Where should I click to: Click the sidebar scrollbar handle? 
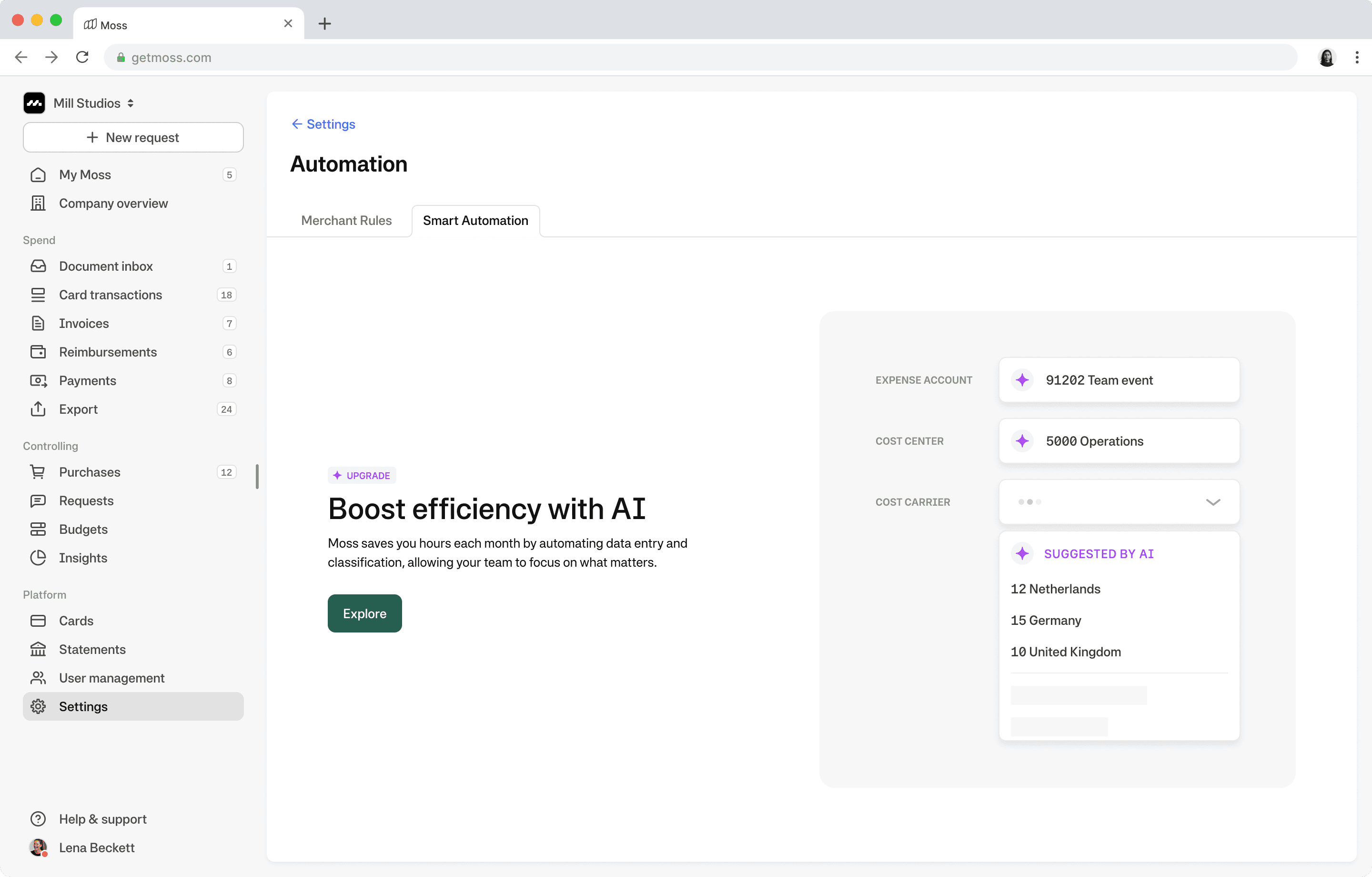[257, 476]
